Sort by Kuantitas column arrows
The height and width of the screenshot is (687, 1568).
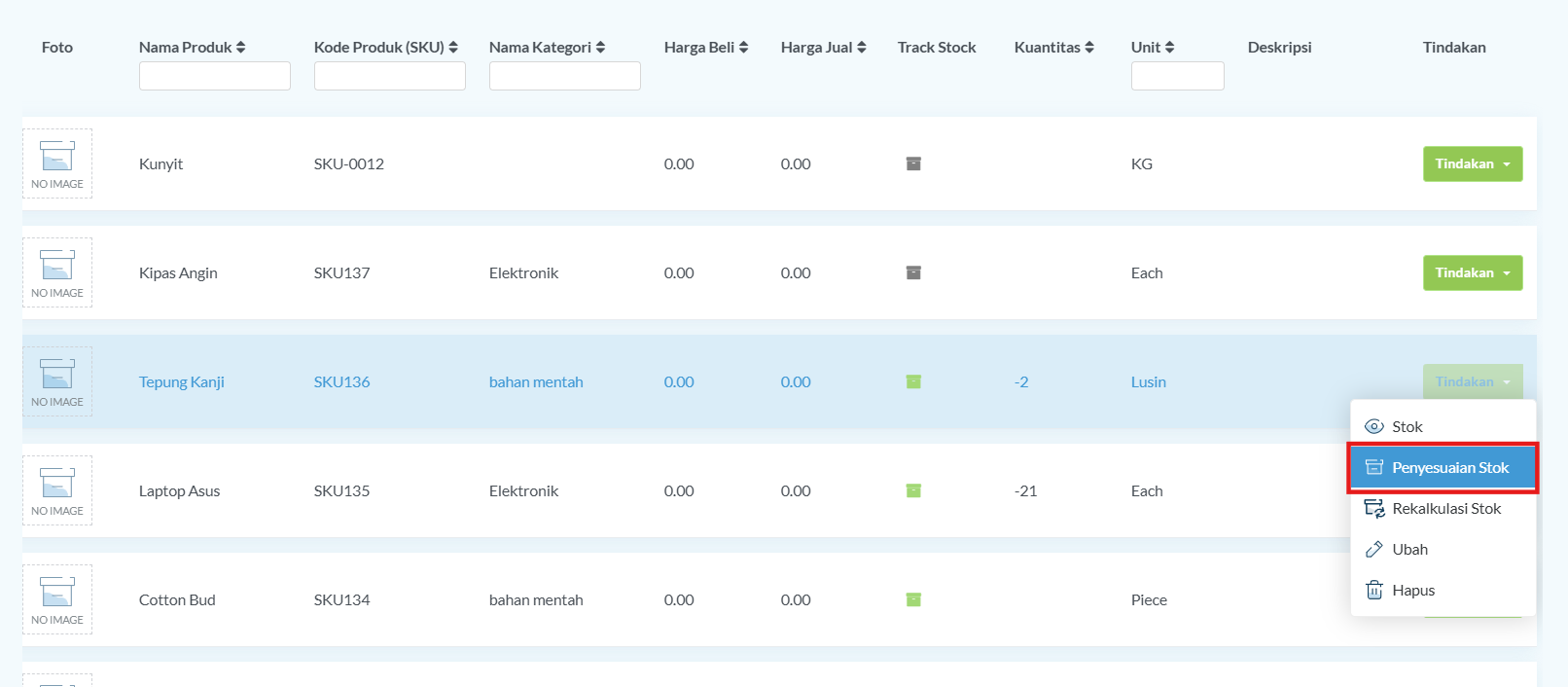click(1089, 47)
